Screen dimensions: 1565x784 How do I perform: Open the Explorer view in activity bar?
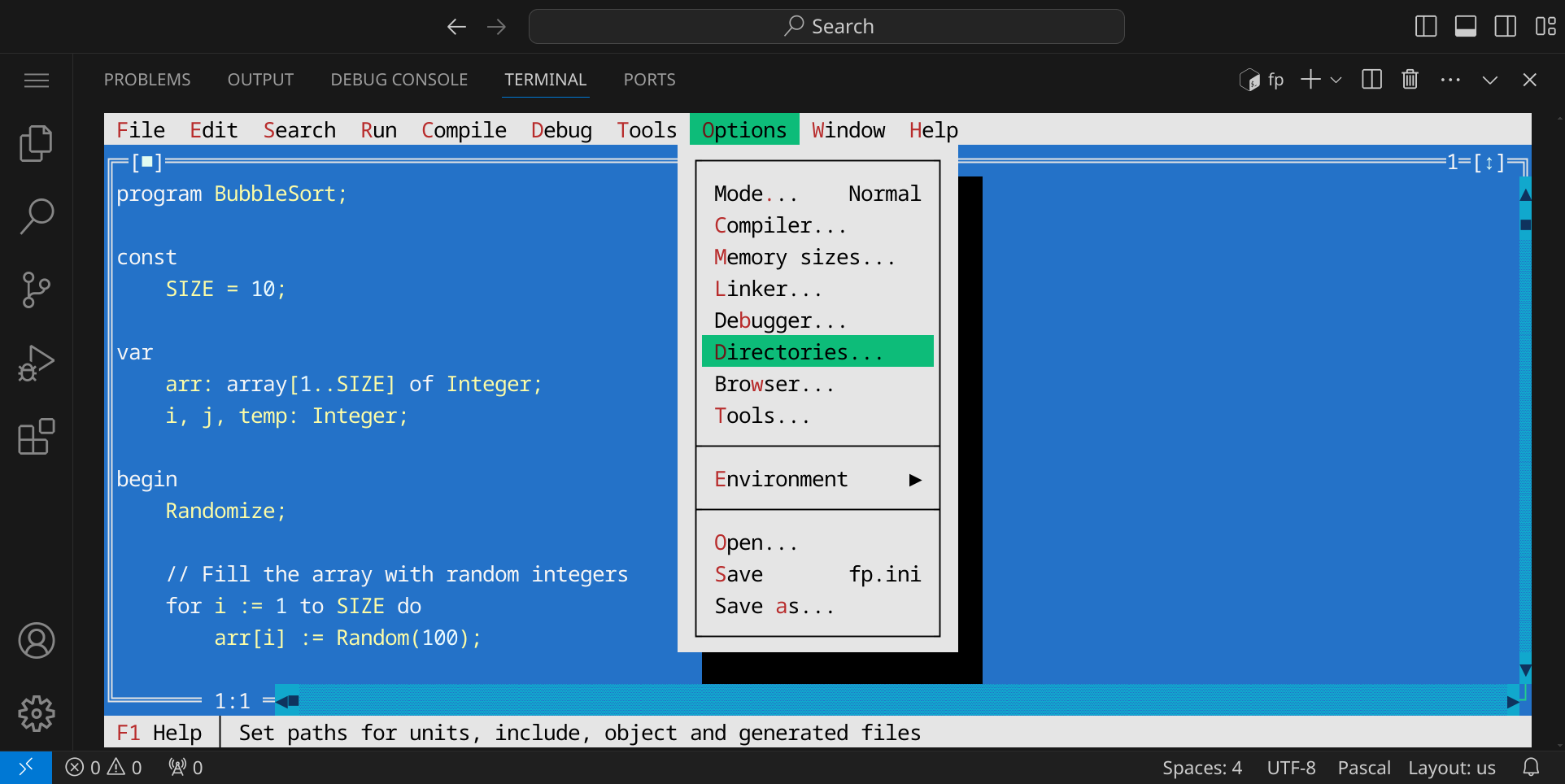pos(36,144)
